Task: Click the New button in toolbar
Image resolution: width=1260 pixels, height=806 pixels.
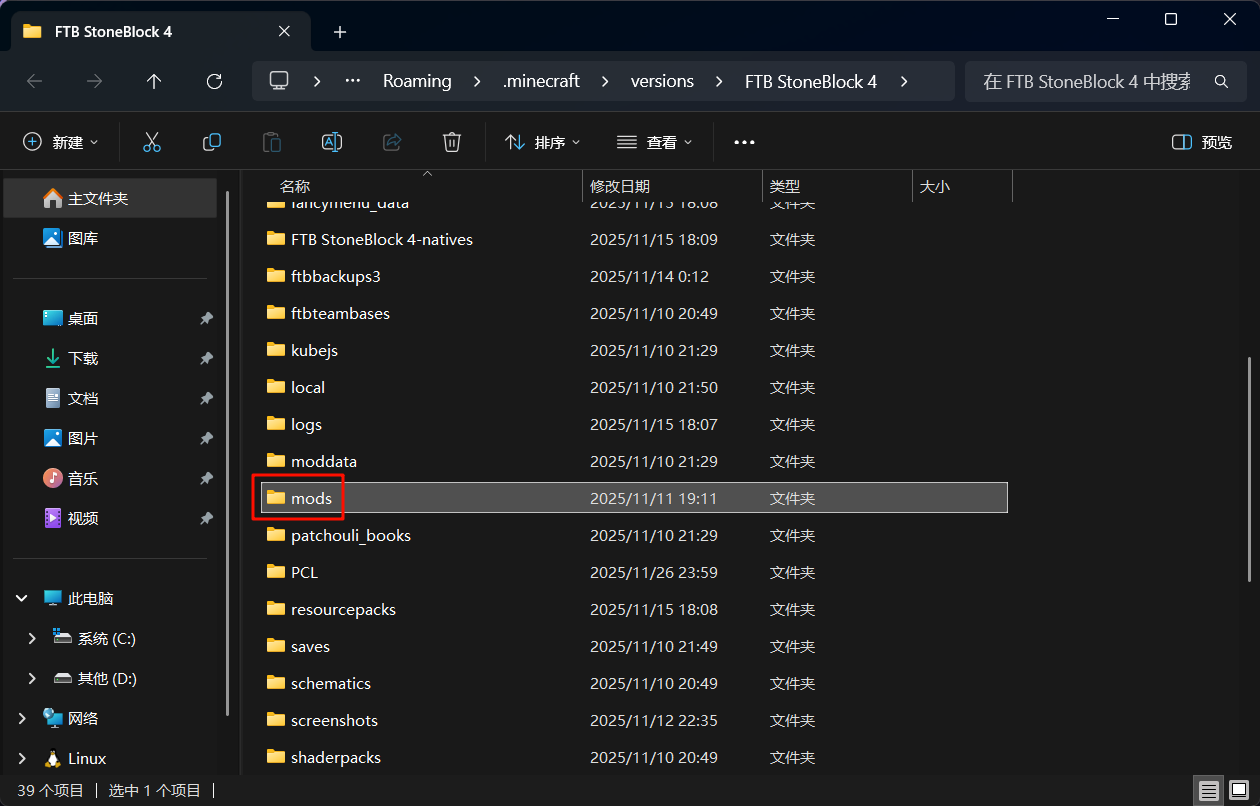Action: click(x=61, y=142)
